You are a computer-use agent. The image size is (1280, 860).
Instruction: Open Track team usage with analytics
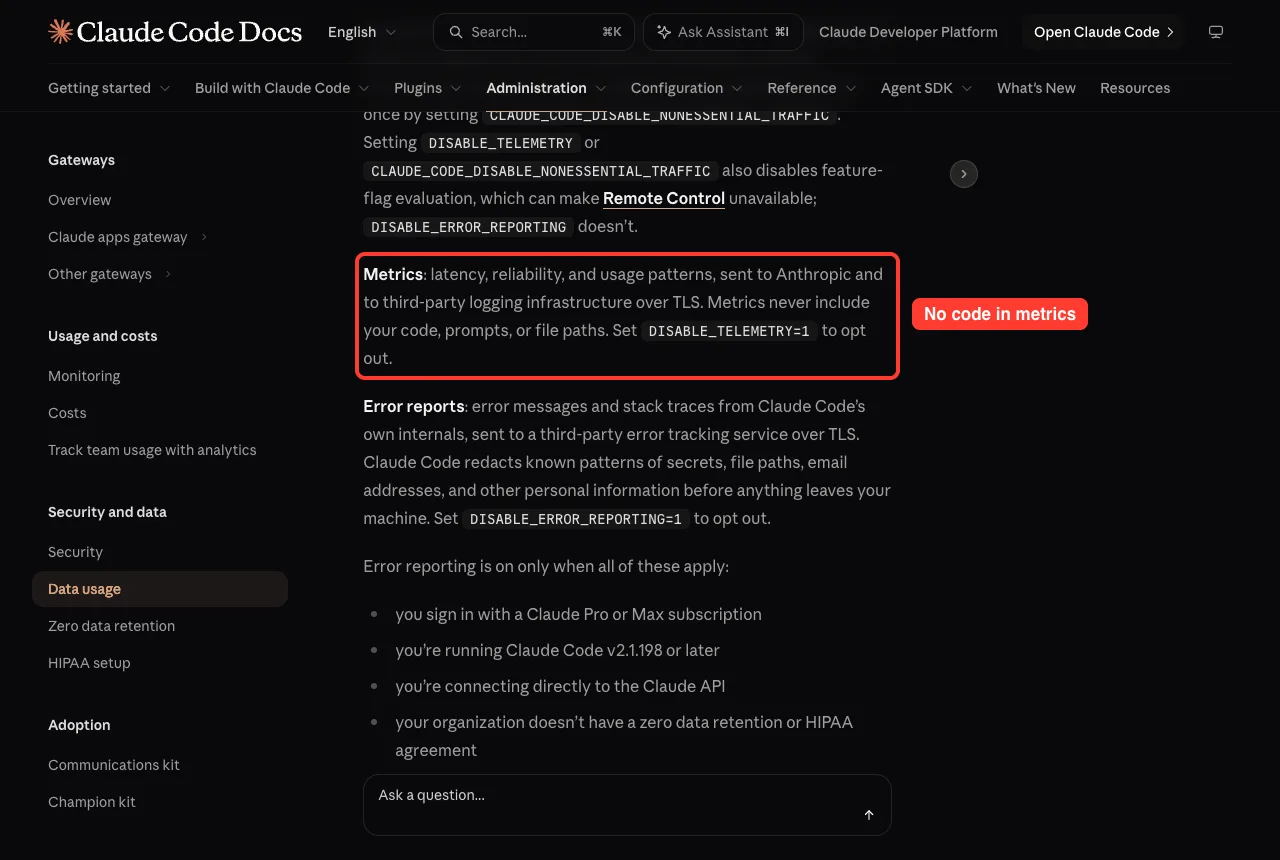click(x=160, y=450)
